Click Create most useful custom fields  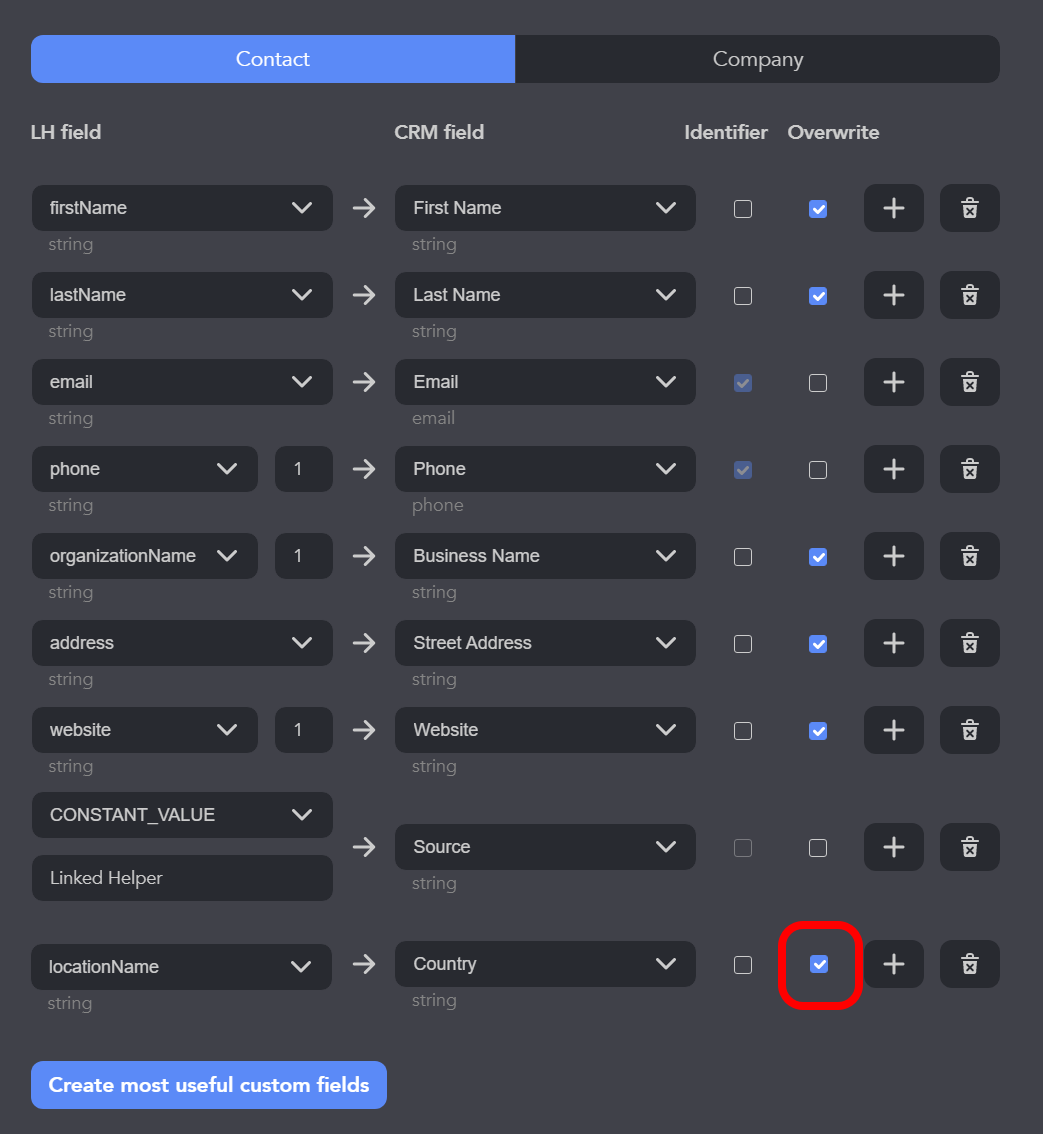[x=208, y=1085]
